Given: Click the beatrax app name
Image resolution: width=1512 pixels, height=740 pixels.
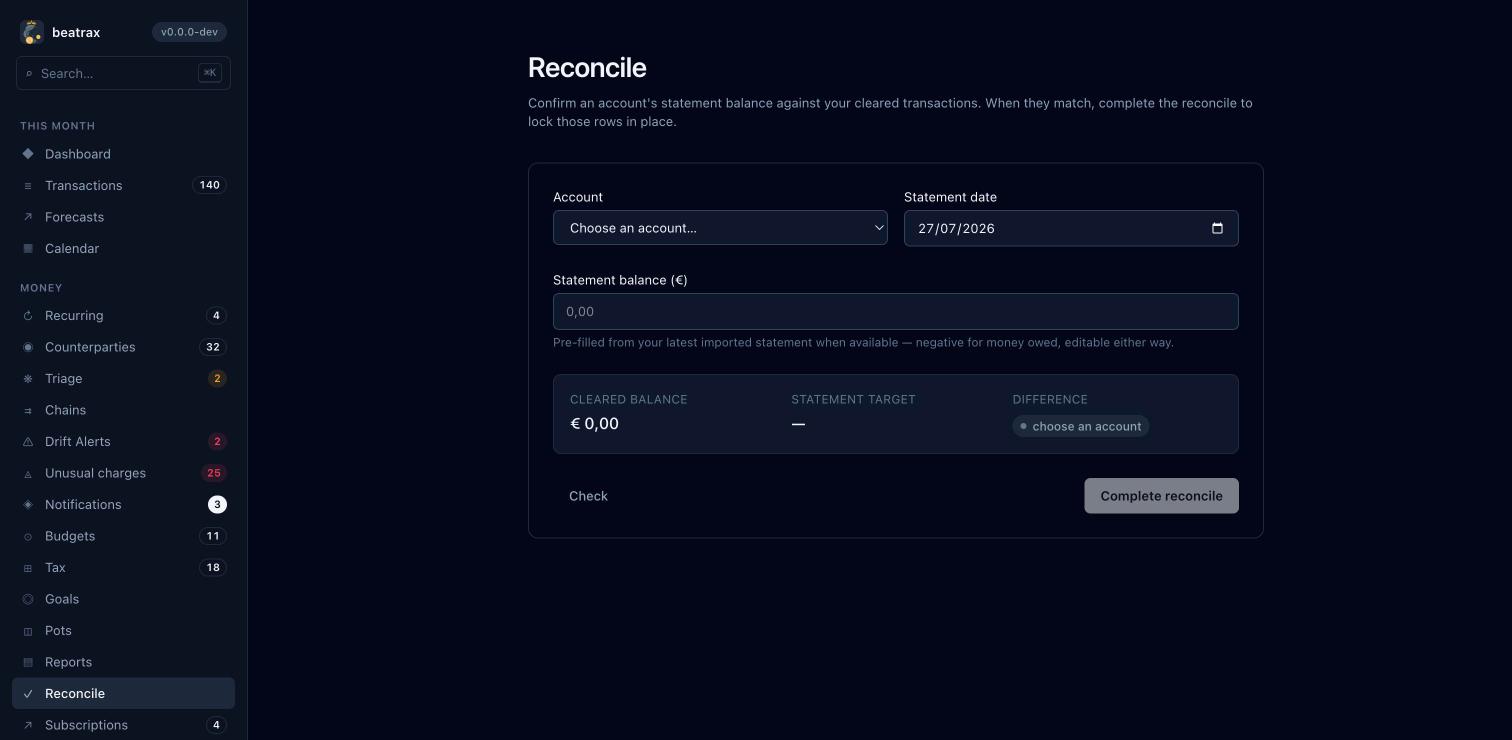Looking at the screenshot, I should pyautogui.click(x=76, y=32).
